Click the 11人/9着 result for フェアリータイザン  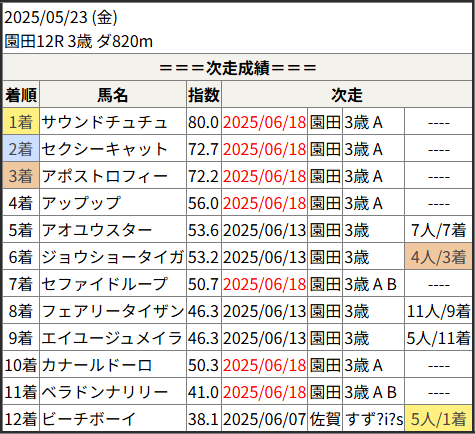click(438, 311)
